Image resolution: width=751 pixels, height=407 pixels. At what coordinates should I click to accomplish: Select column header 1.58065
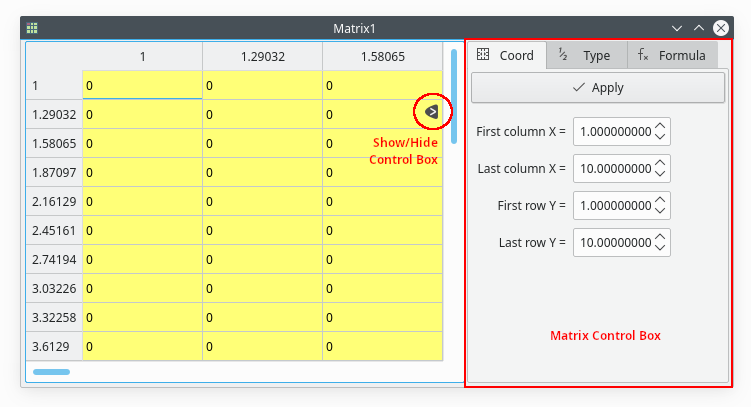tap(382, 57)
